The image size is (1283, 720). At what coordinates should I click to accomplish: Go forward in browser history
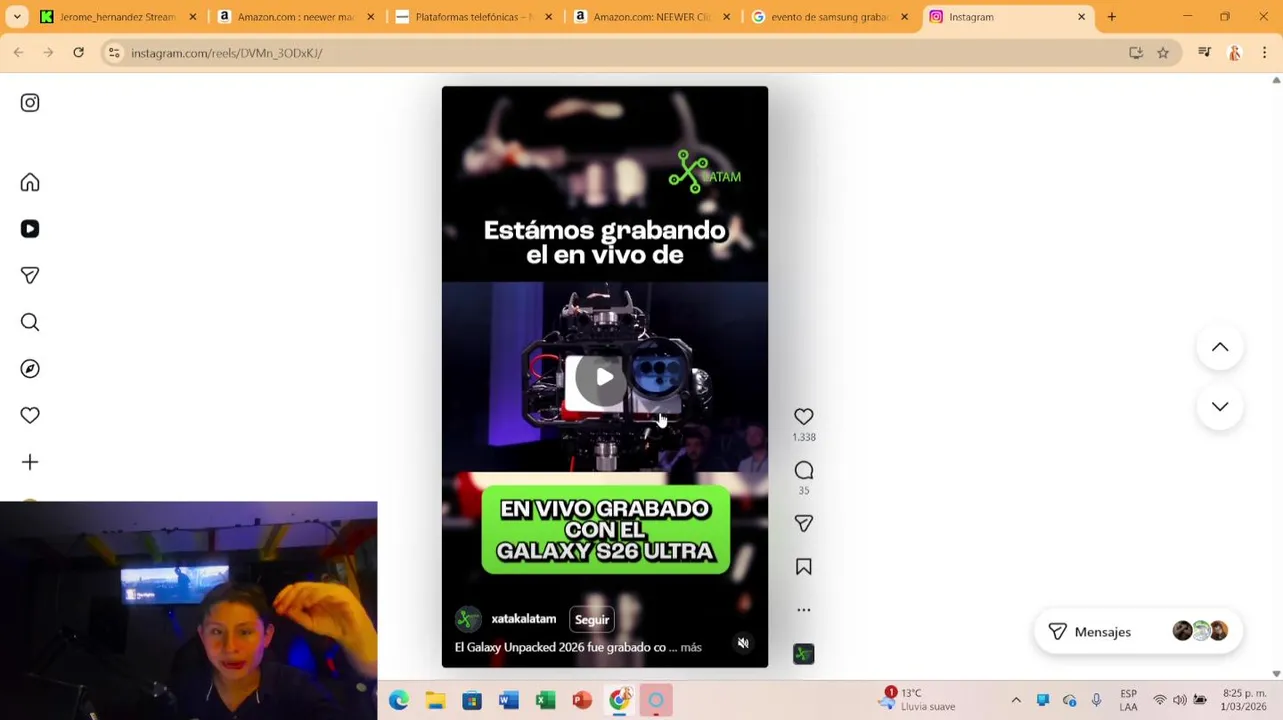point(48,53)
